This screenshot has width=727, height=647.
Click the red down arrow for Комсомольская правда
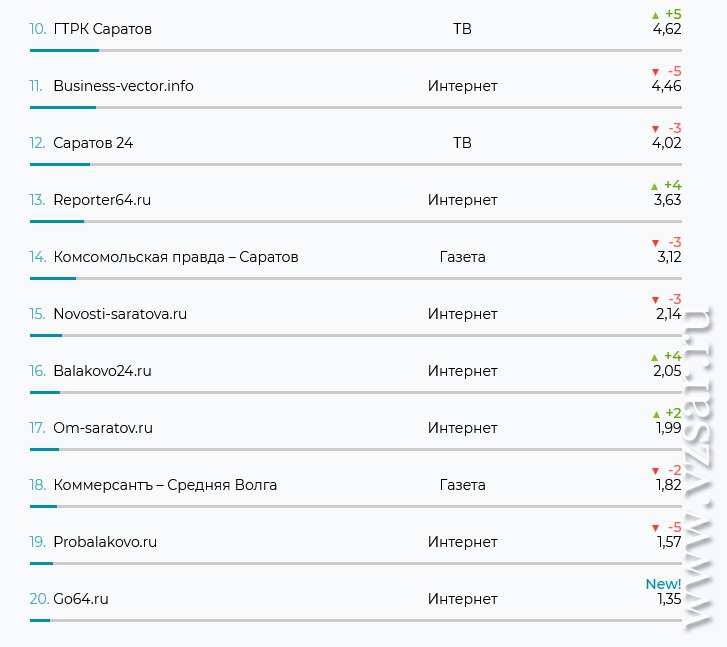point(655,243)
